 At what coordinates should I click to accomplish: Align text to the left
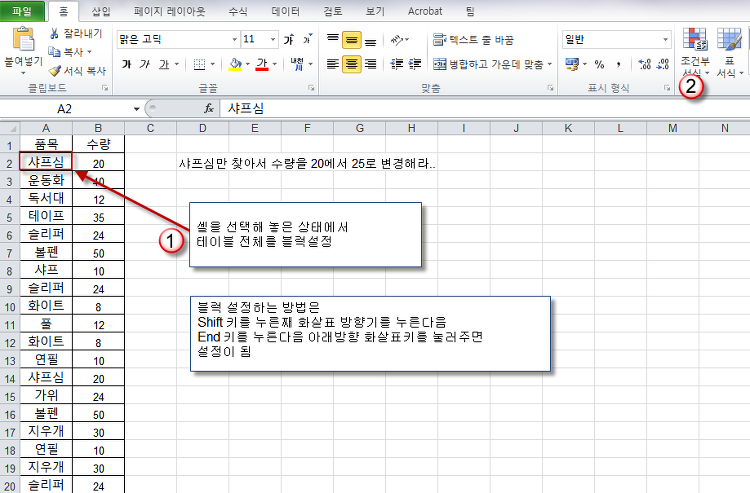[x=332, y=64]
